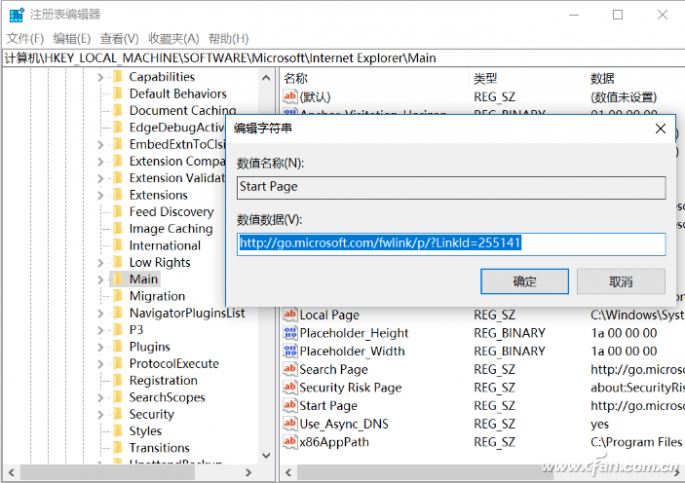
Task: Click the Local Page string value icon
Action: coord(290,314)
